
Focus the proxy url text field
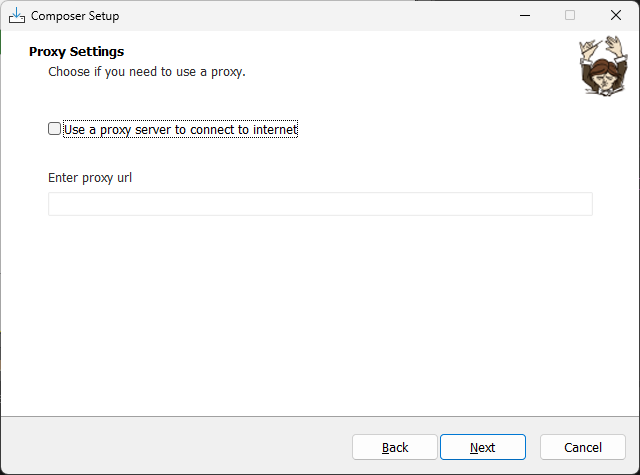click(320, 204)
